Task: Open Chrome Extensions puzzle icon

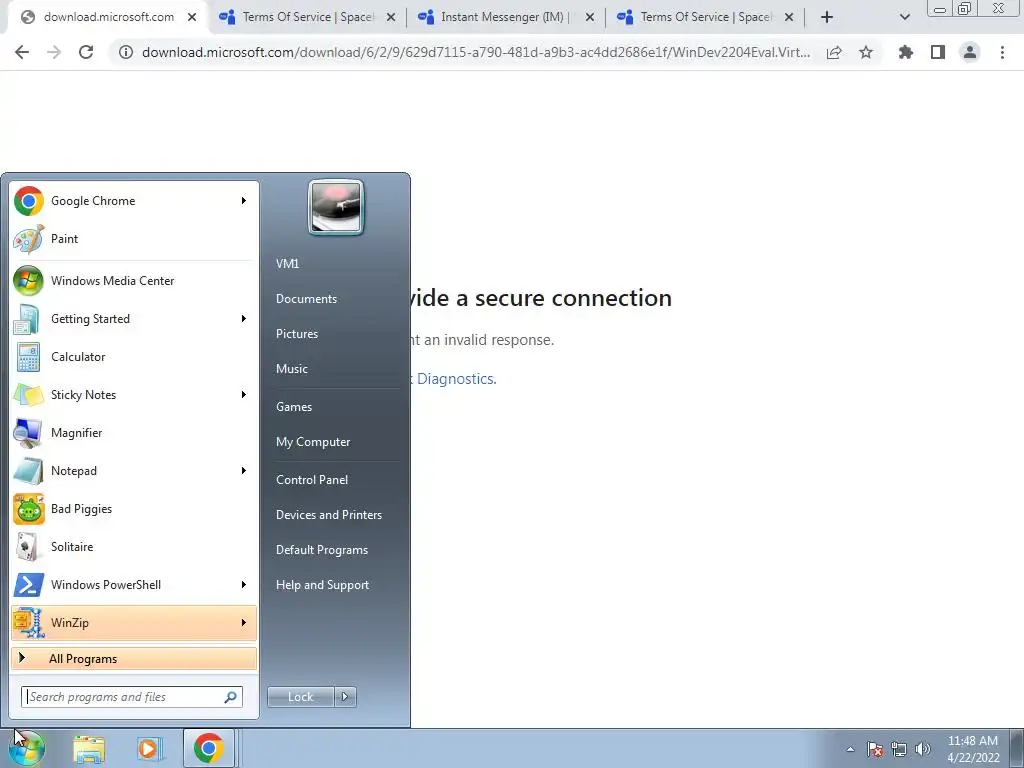Action: pos(906,52)
